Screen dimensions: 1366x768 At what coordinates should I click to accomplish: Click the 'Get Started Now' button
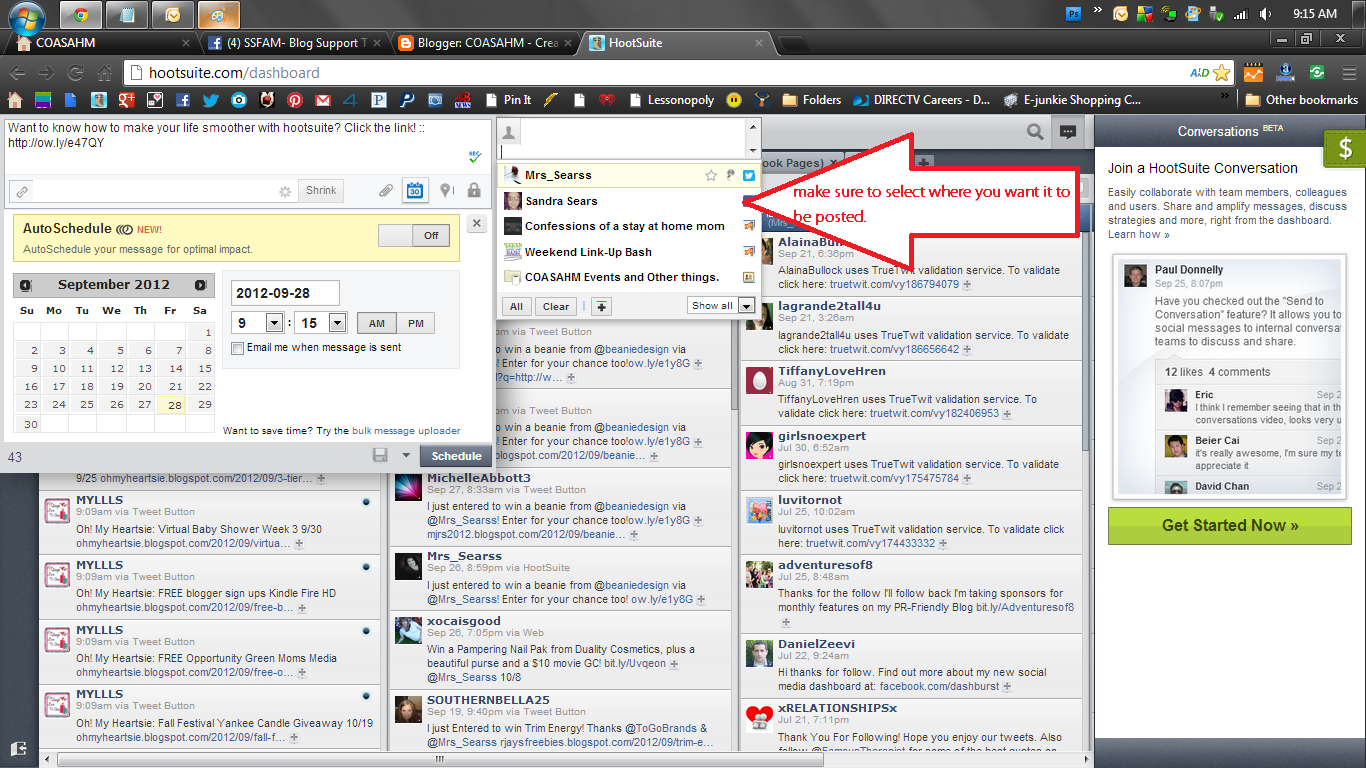[1228, 525]
